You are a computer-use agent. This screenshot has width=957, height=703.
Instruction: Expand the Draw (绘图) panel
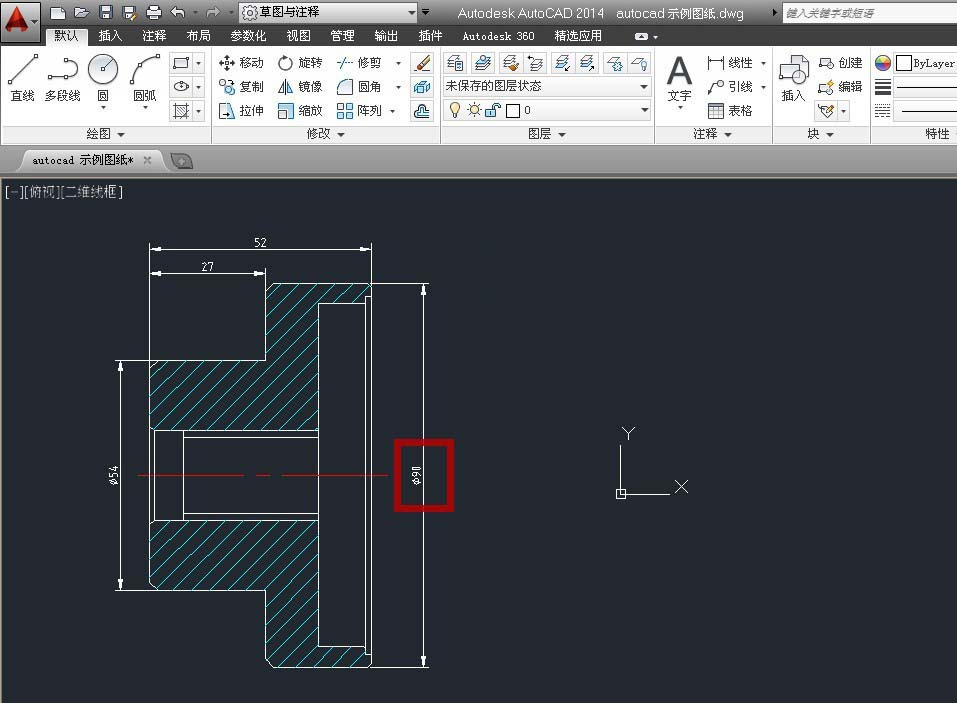pos(105,134)
